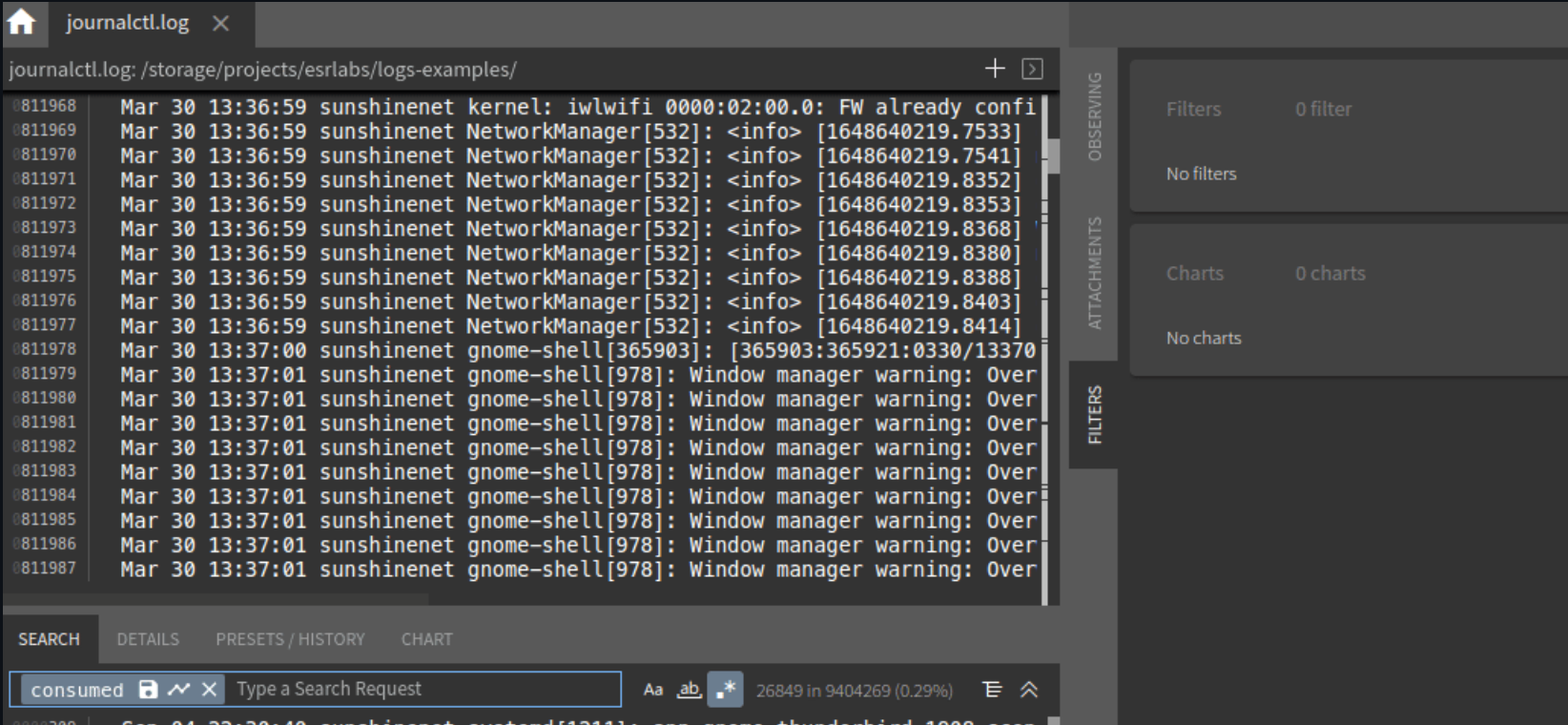
Task: Toggle regular expression search mode
Action: click(725, 689)
